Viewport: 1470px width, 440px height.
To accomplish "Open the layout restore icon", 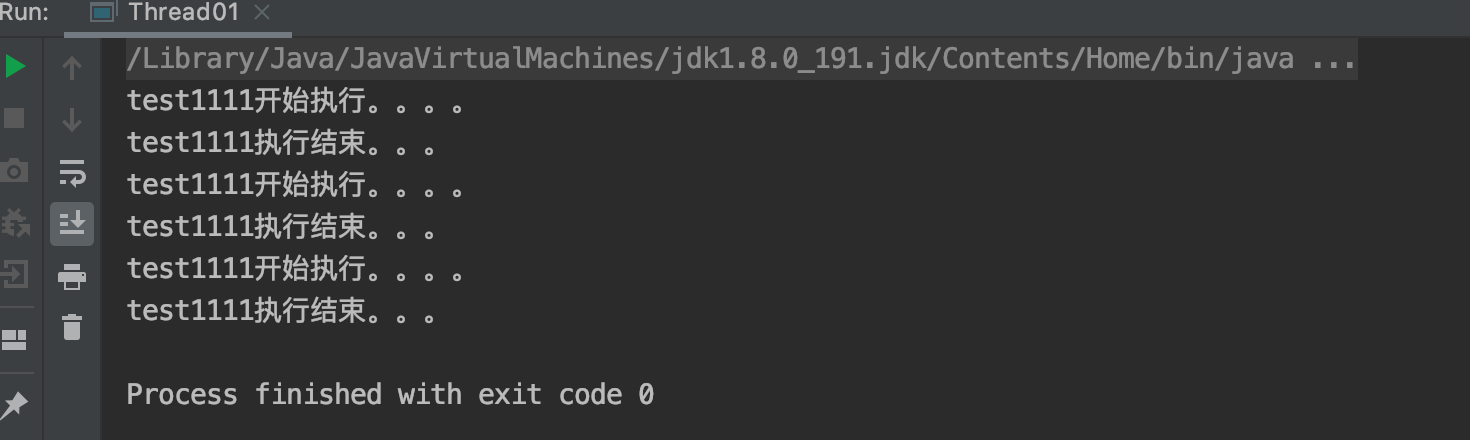I will (x=15, y=340).
